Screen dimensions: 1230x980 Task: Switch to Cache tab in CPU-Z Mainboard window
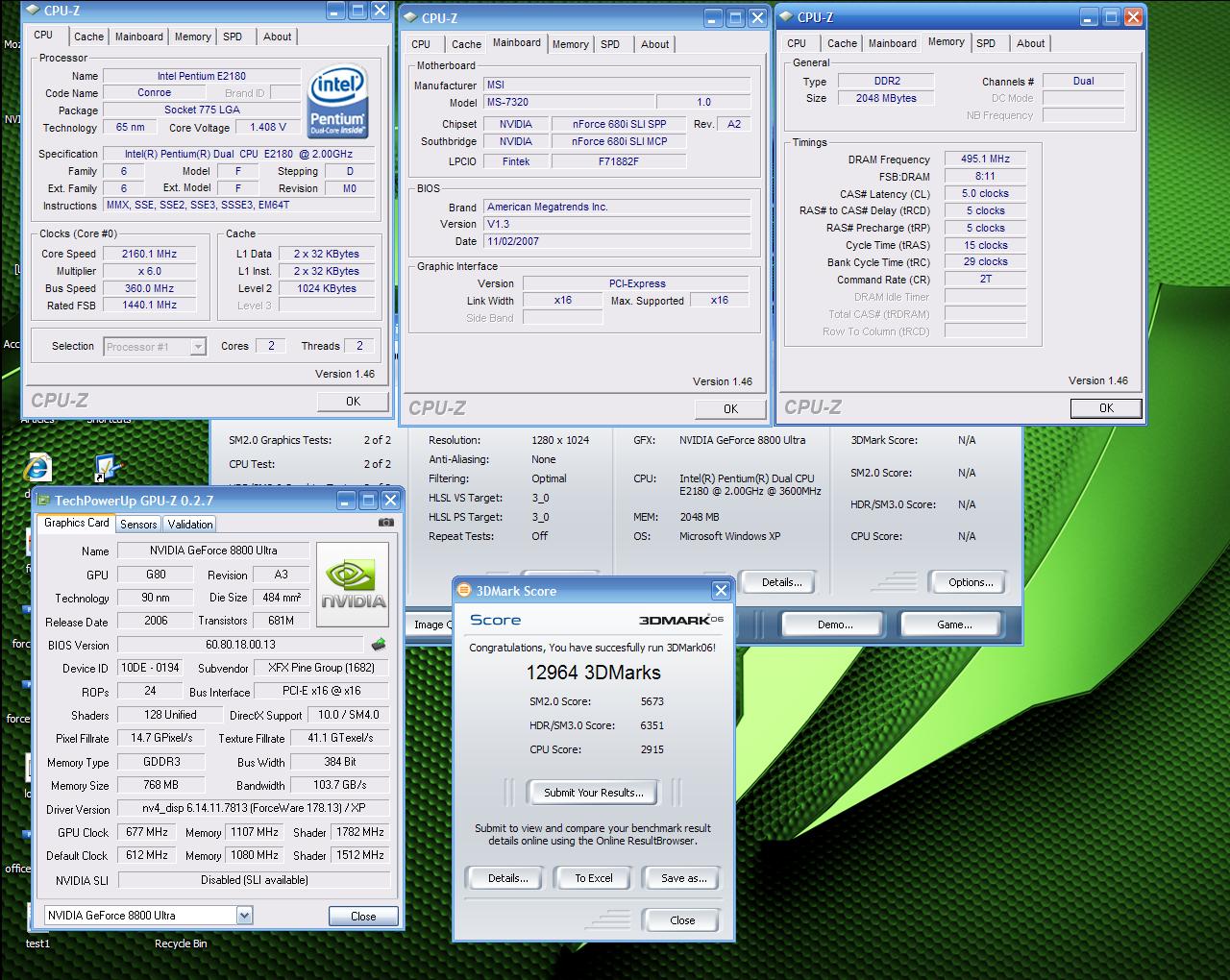coord(466,44)
